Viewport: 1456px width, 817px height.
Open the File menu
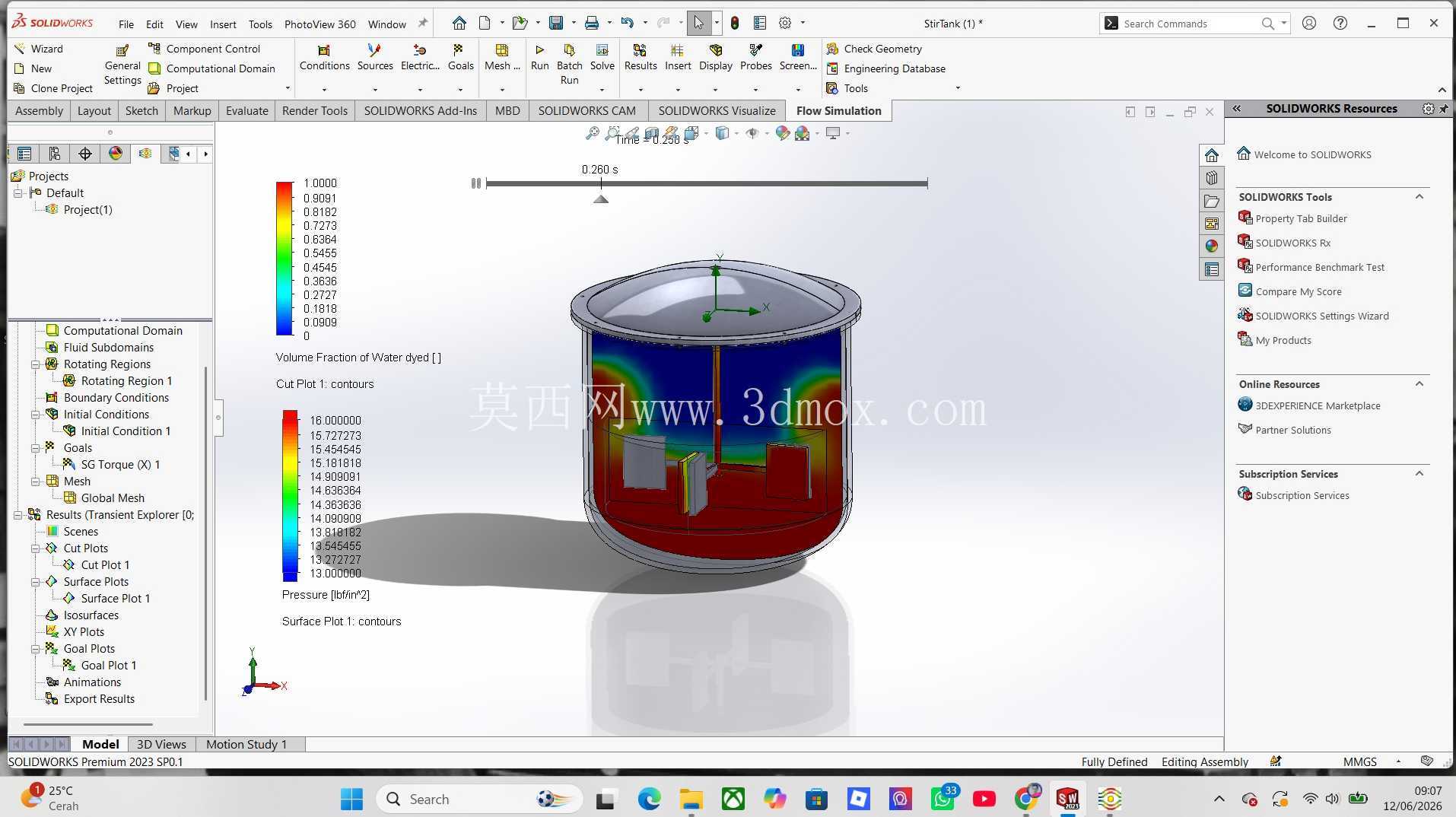click(x=126, y=24)
